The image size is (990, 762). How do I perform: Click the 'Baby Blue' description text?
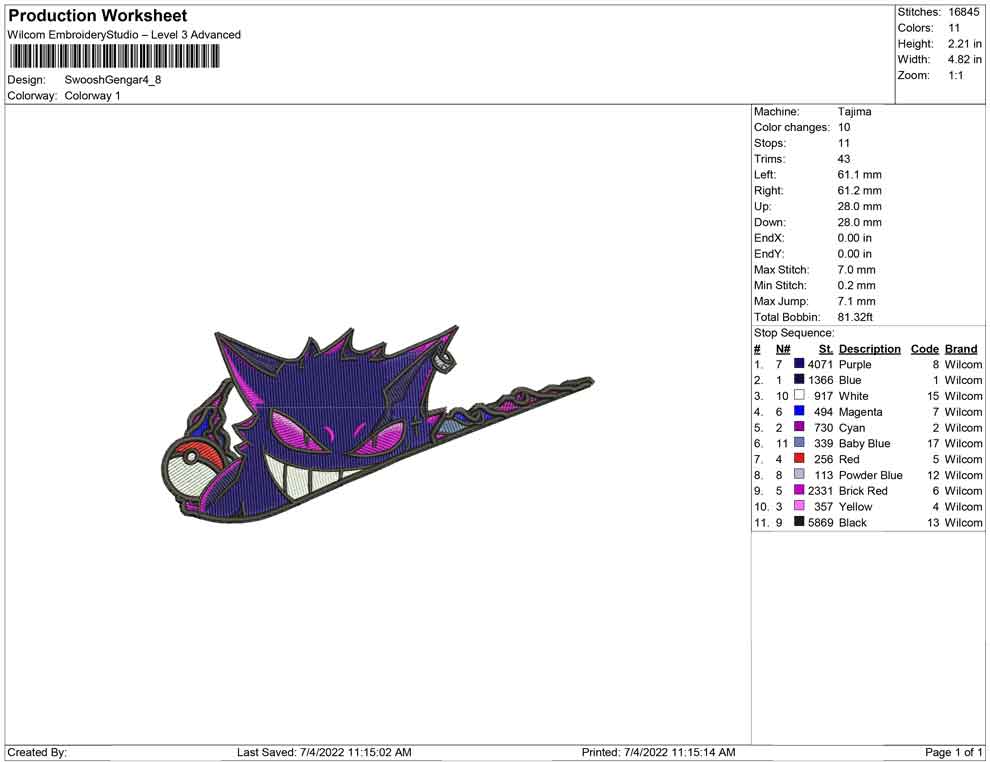(x=864, y=444)
